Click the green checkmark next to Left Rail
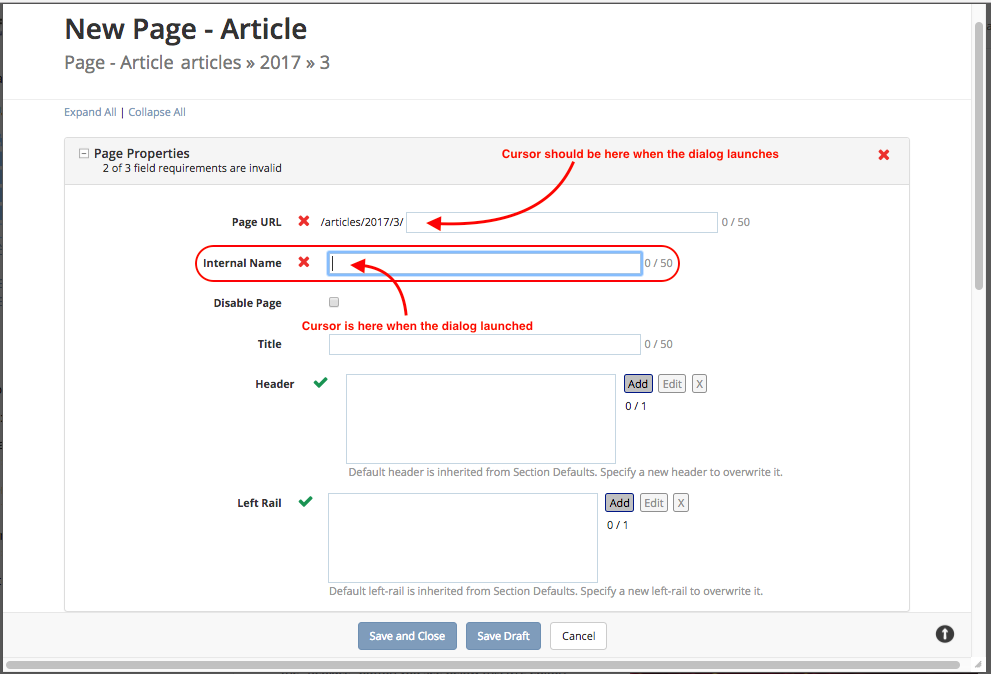The width and height of the screenshot is (991, 674). coord(306,501)
